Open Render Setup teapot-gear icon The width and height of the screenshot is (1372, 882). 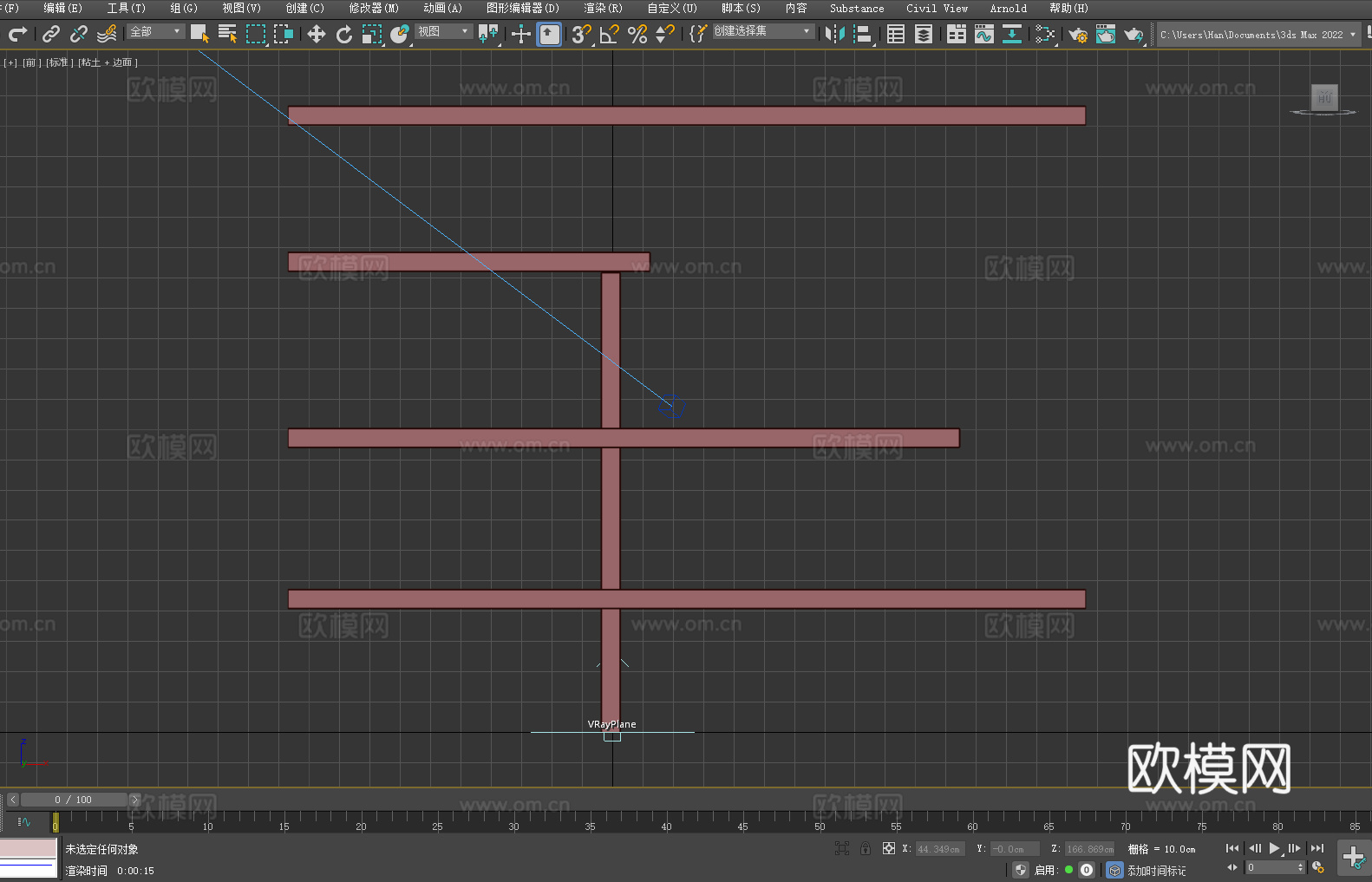(x=1078, y=34)
